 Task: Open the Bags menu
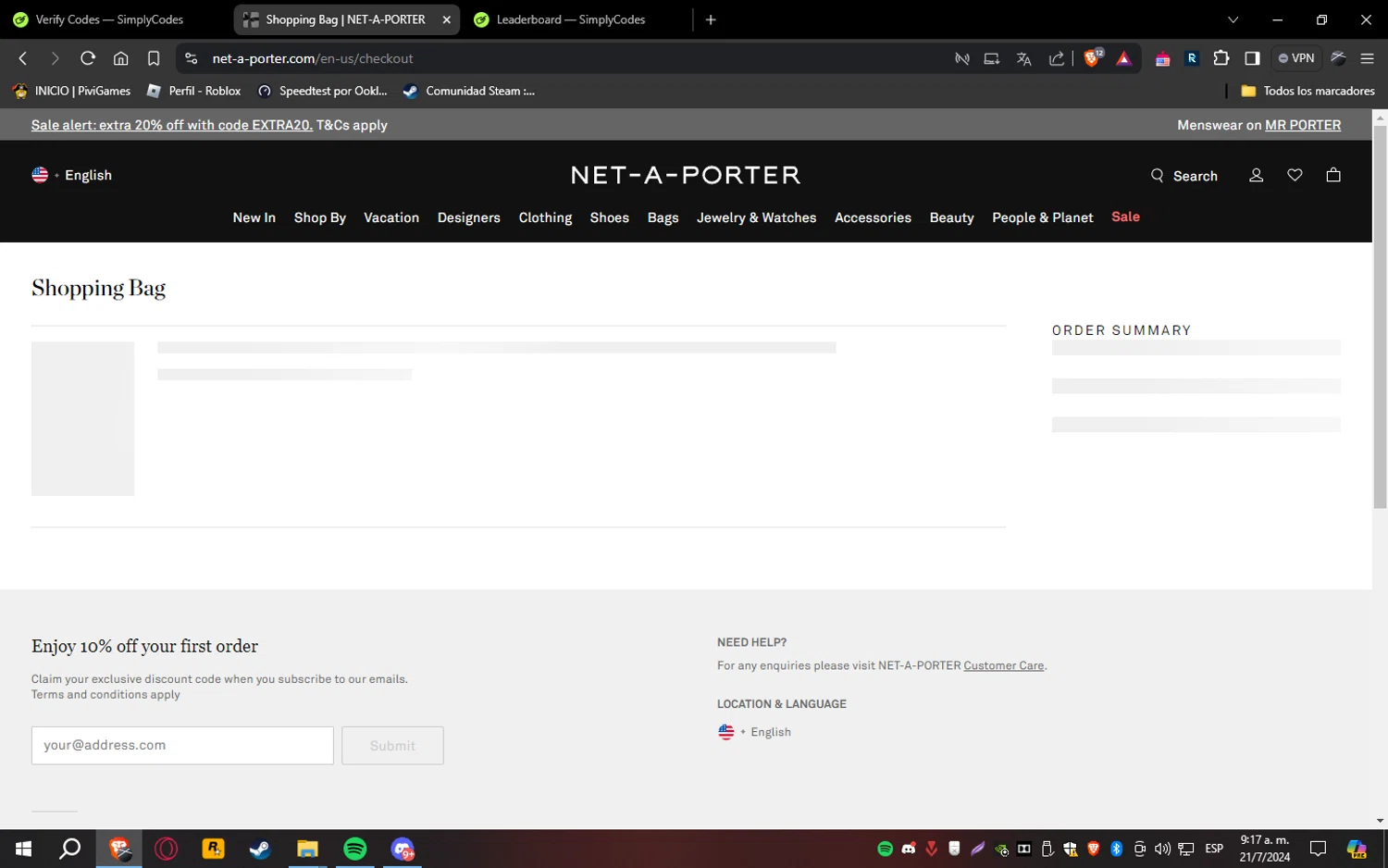[663, 217]
